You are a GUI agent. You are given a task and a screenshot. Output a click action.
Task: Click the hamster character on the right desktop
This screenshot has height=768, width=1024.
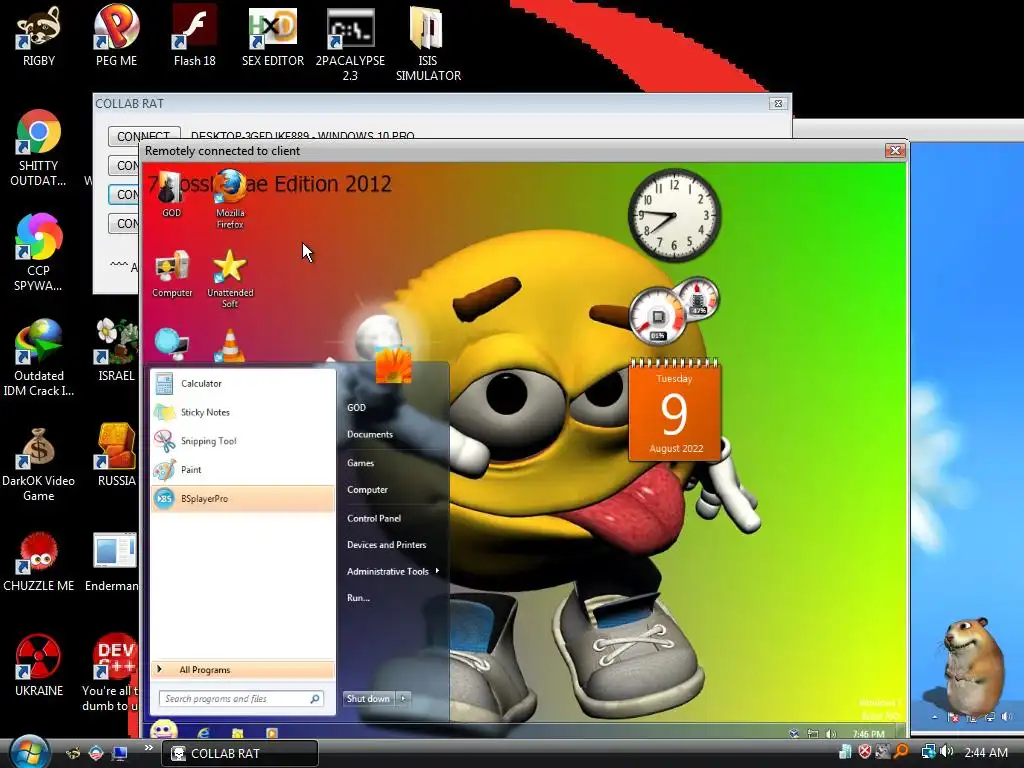(x=972, y=666)
